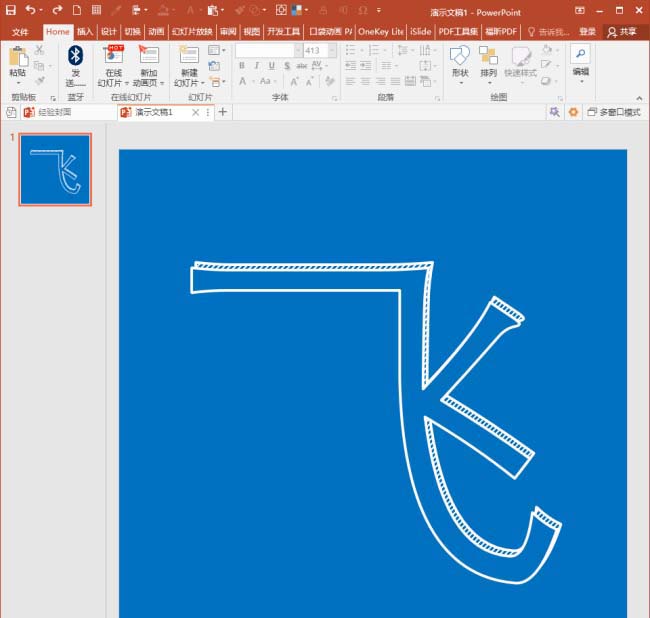Switch to the 插入 (Insert) ribbon tab

[x=85, y=31]
